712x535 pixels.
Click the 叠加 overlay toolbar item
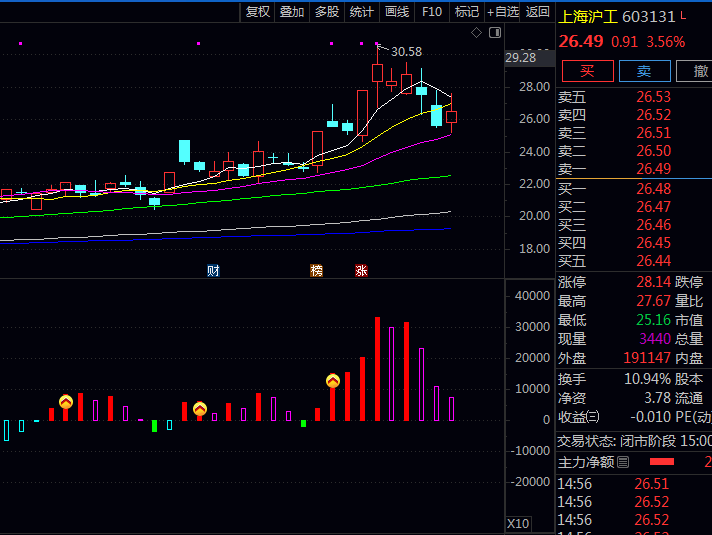pos(292,12)
